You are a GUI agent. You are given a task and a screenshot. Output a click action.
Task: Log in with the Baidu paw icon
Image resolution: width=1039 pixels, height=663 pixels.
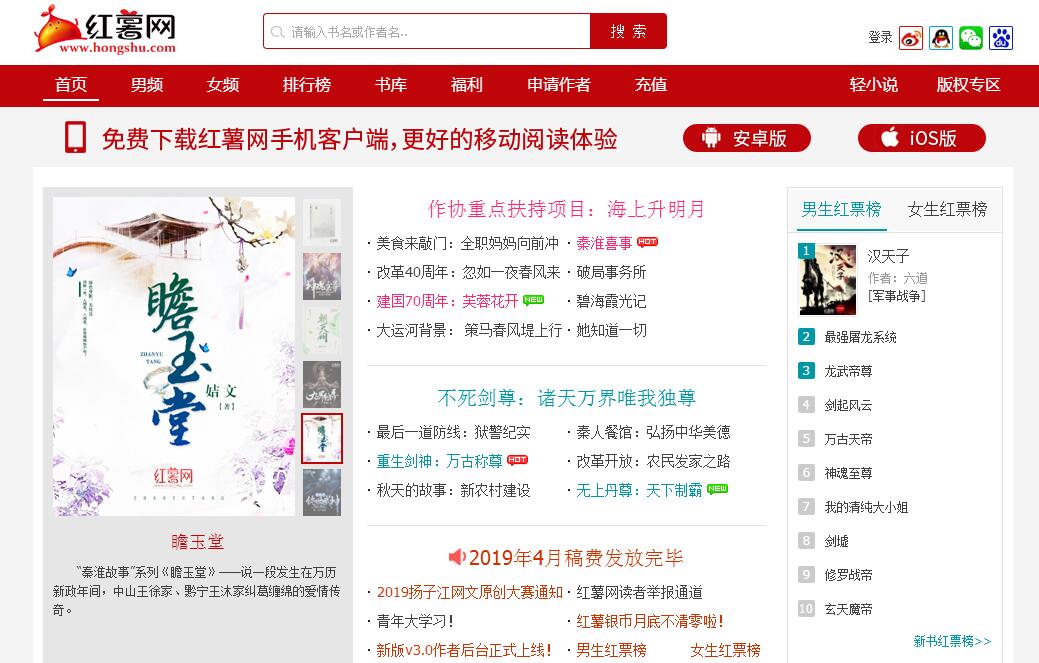1001,38
